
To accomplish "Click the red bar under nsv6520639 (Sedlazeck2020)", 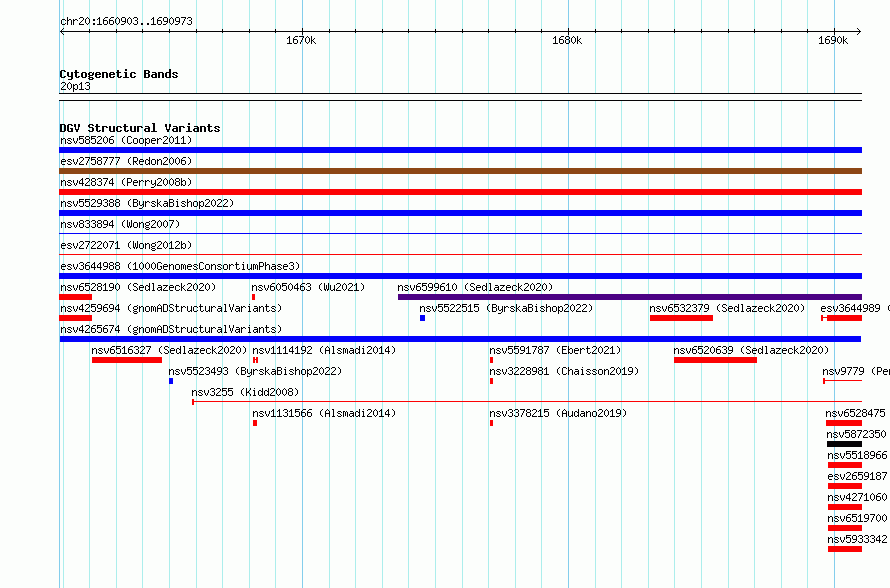I will pyautogui.click(x=715, y=360).
